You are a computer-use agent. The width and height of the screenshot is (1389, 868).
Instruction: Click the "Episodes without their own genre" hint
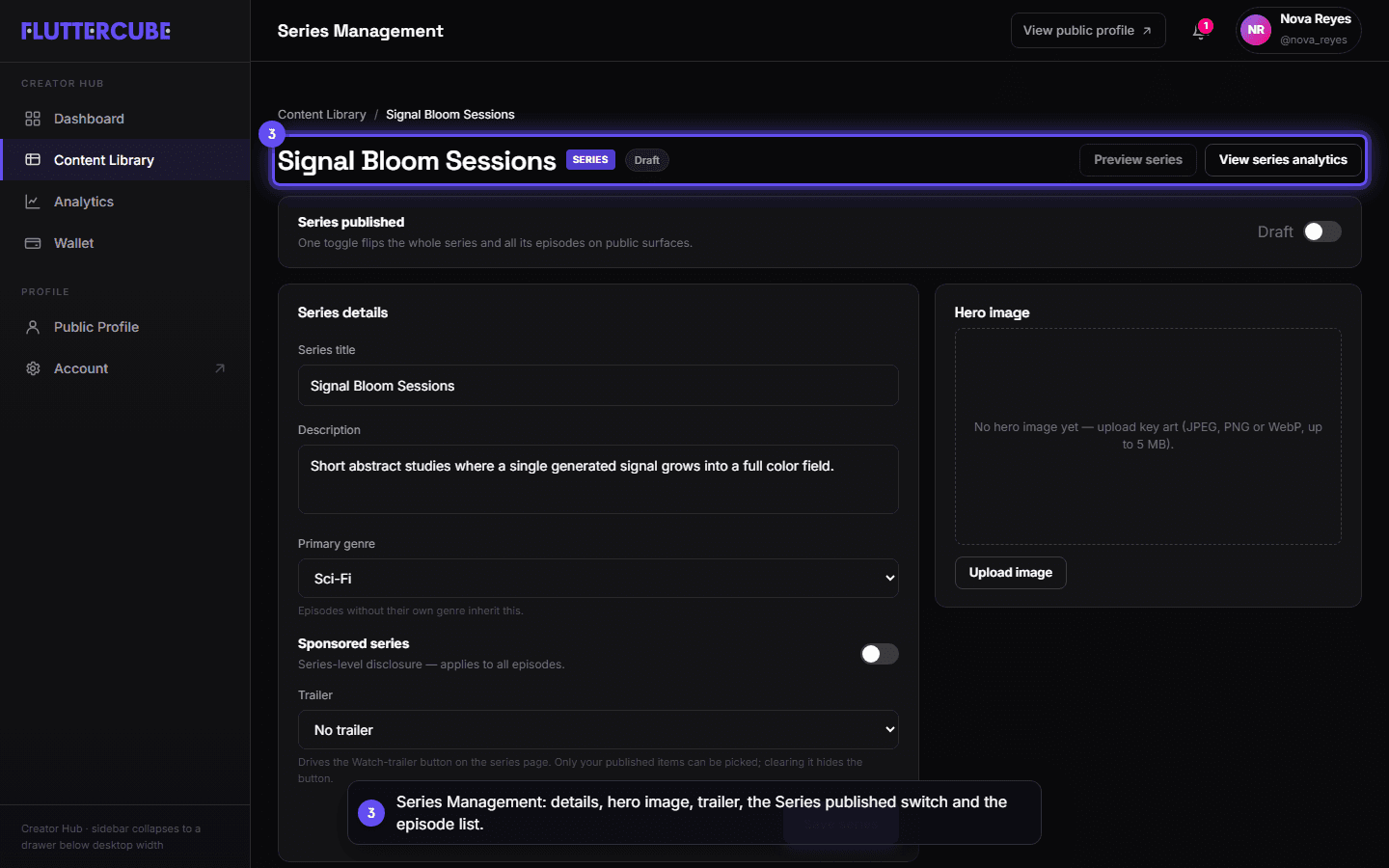(x=410, y=610)
